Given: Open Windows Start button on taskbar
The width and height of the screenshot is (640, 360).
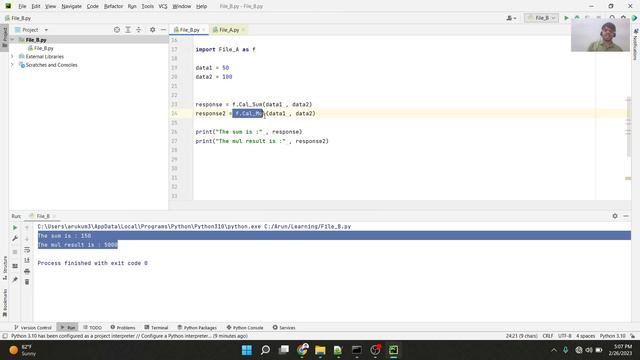Looking at the screenshot, I should pos(247,350).
